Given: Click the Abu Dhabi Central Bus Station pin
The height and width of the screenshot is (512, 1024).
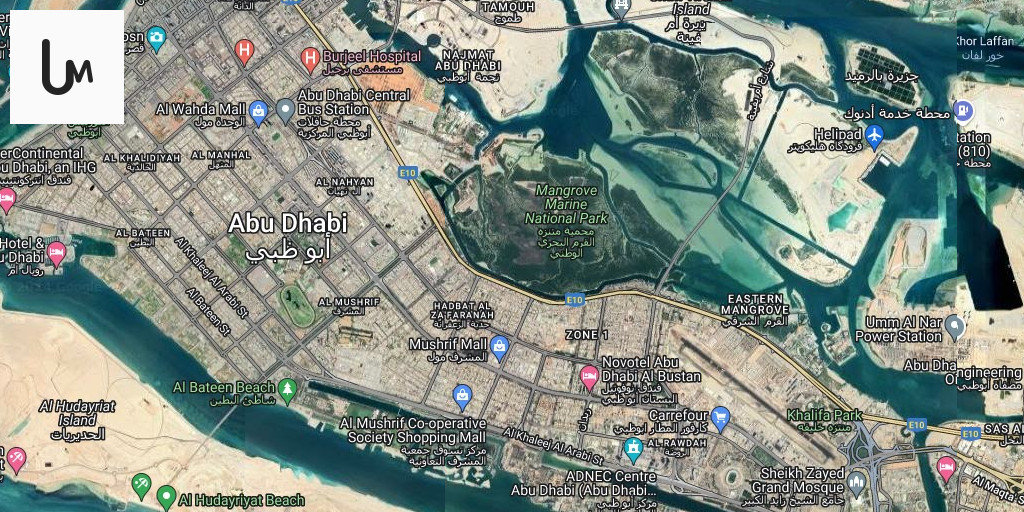Looking at the screenshot, I should (x=285, y=111).
